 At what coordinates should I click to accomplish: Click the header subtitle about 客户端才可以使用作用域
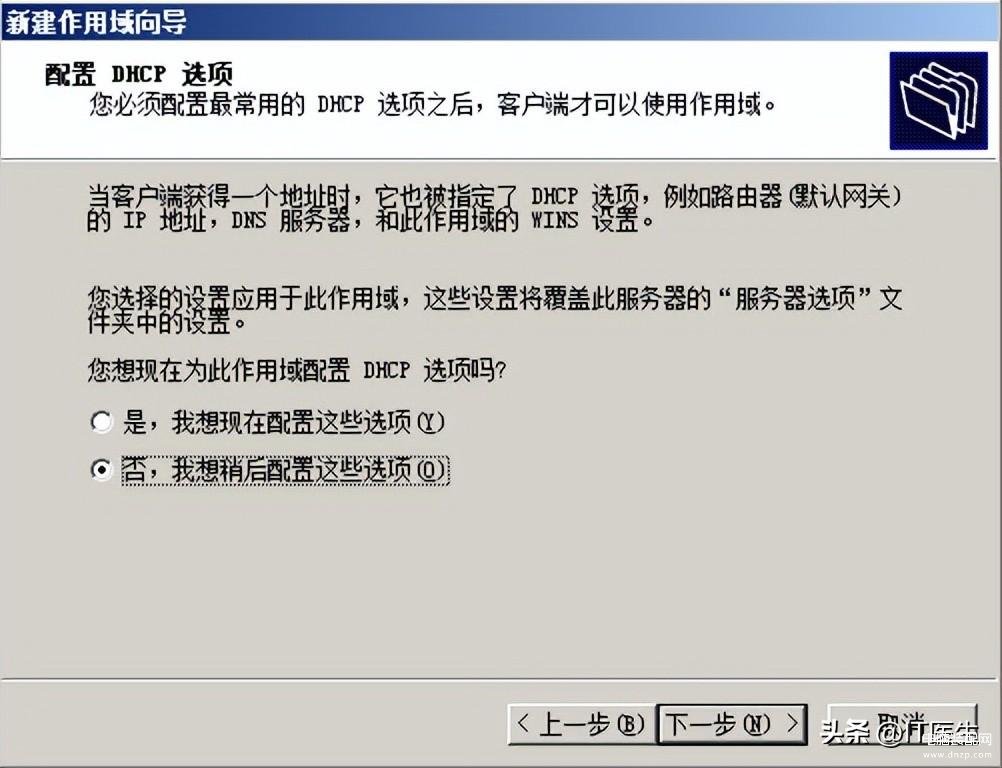432,104
